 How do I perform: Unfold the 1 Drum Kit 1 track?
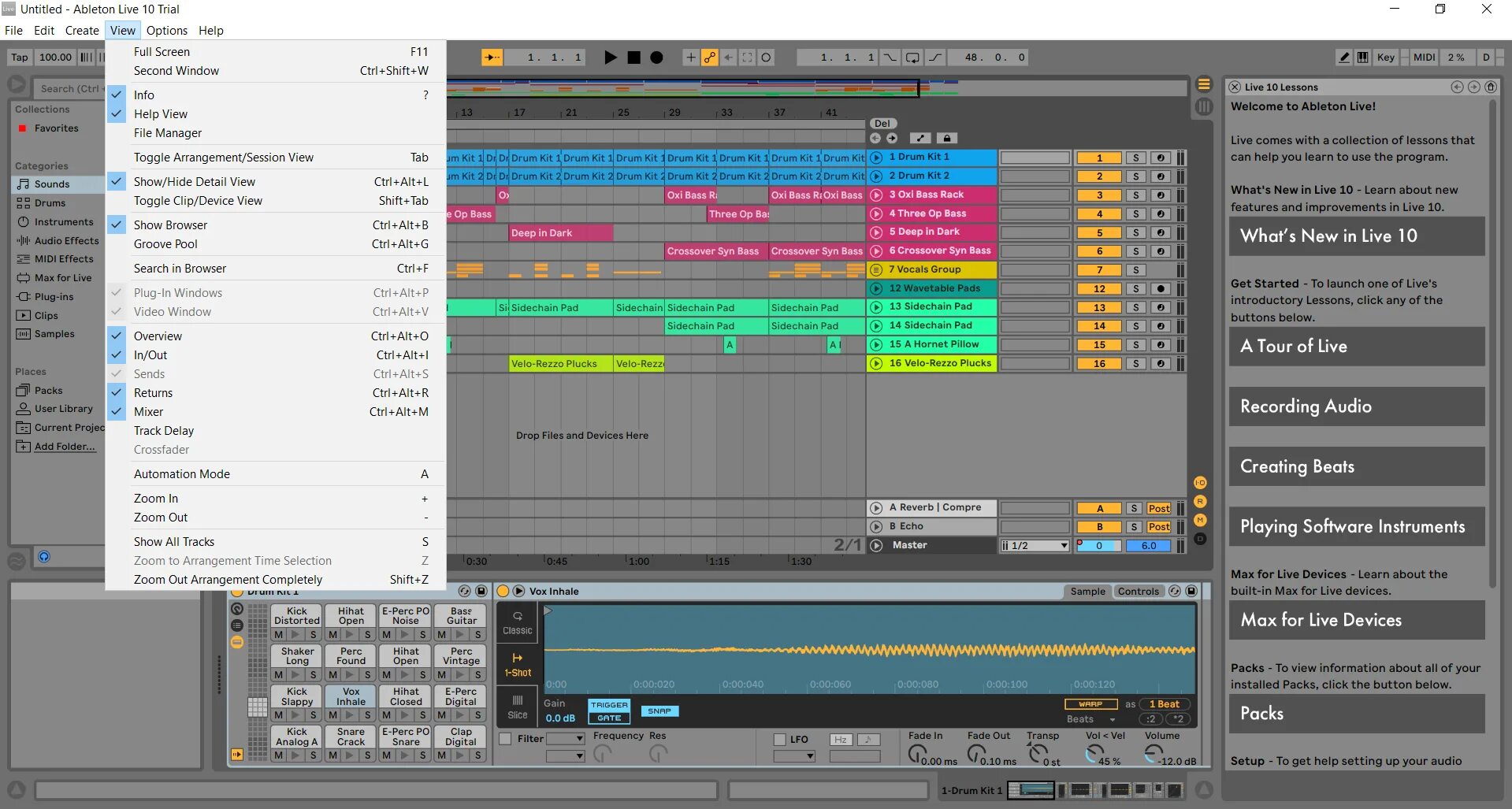875,158
